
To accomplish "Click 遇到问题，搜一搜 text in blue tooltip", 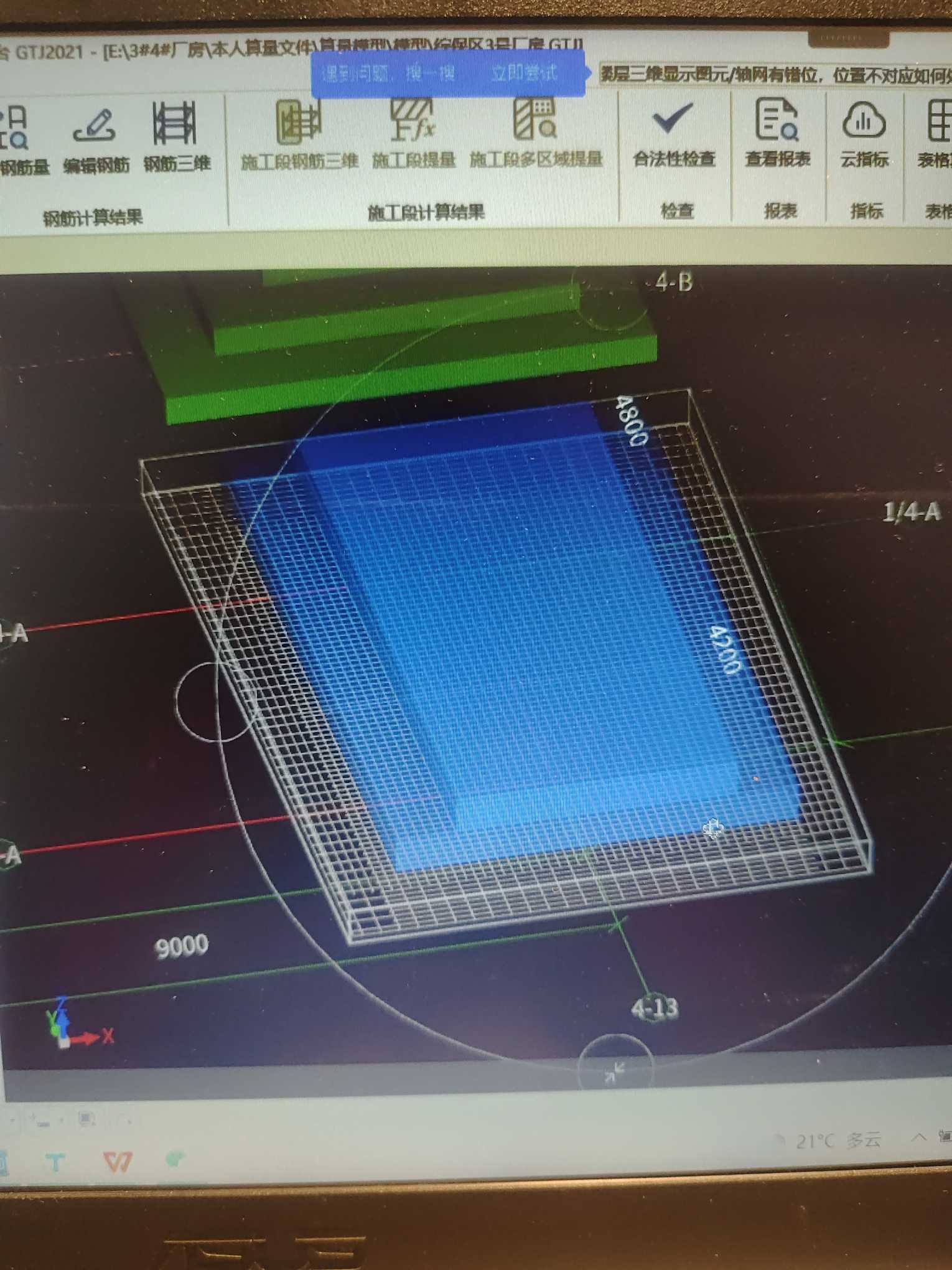I will coord(389,74).
